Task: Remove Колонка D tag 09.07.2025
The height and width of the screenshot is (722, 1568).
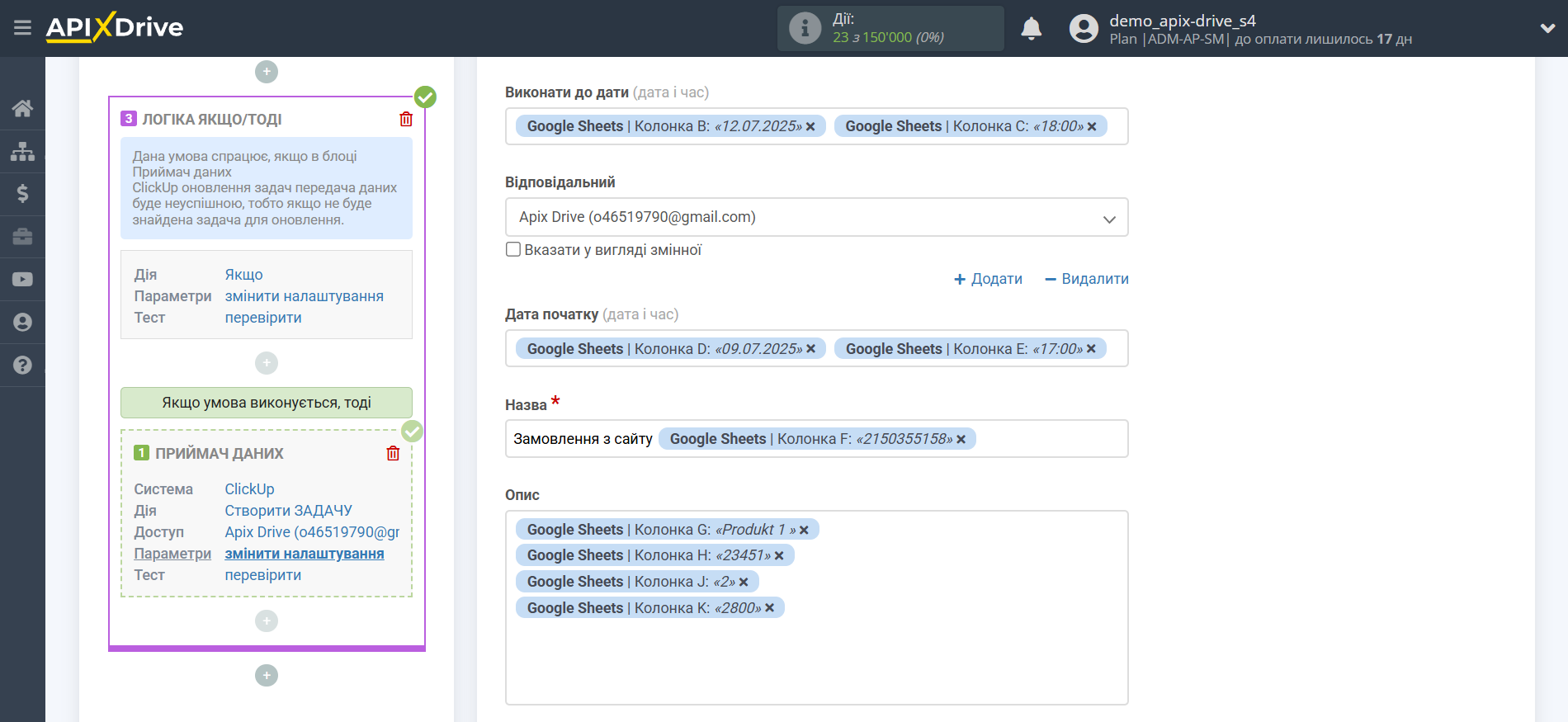Action: (x=810, y=349)
